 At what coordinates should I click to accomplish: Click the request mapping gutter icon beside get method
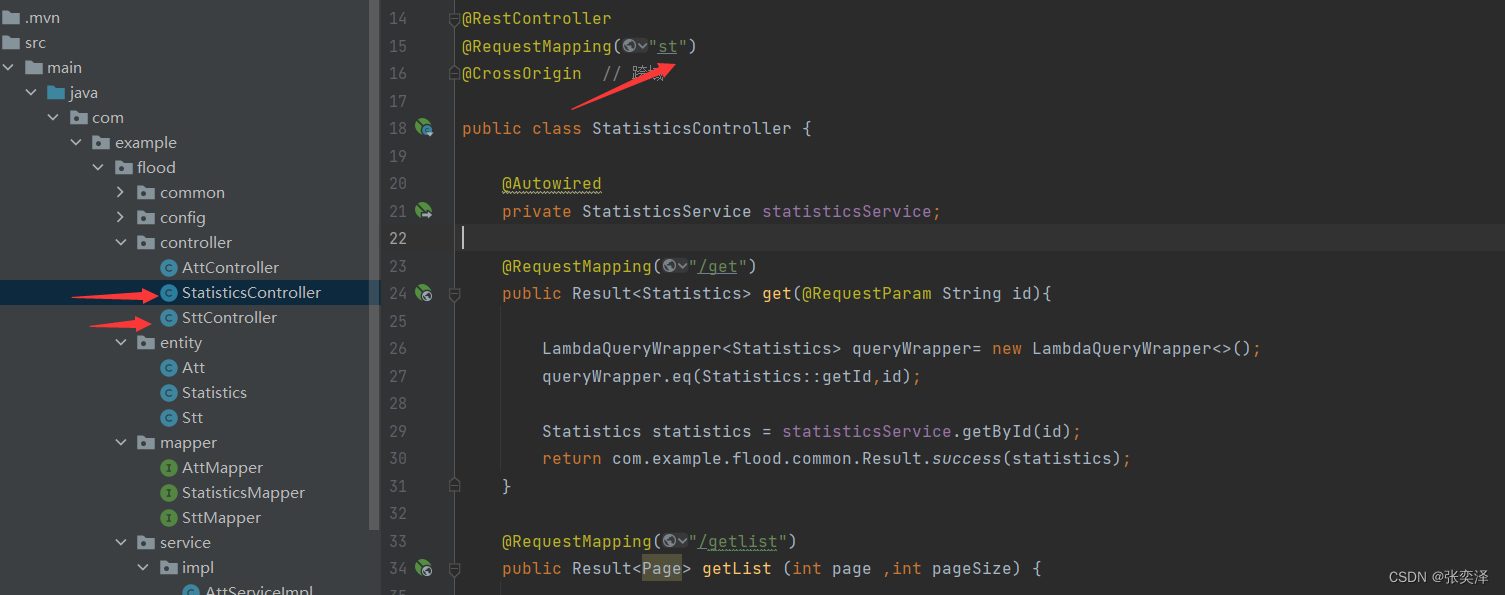(424, 293)
